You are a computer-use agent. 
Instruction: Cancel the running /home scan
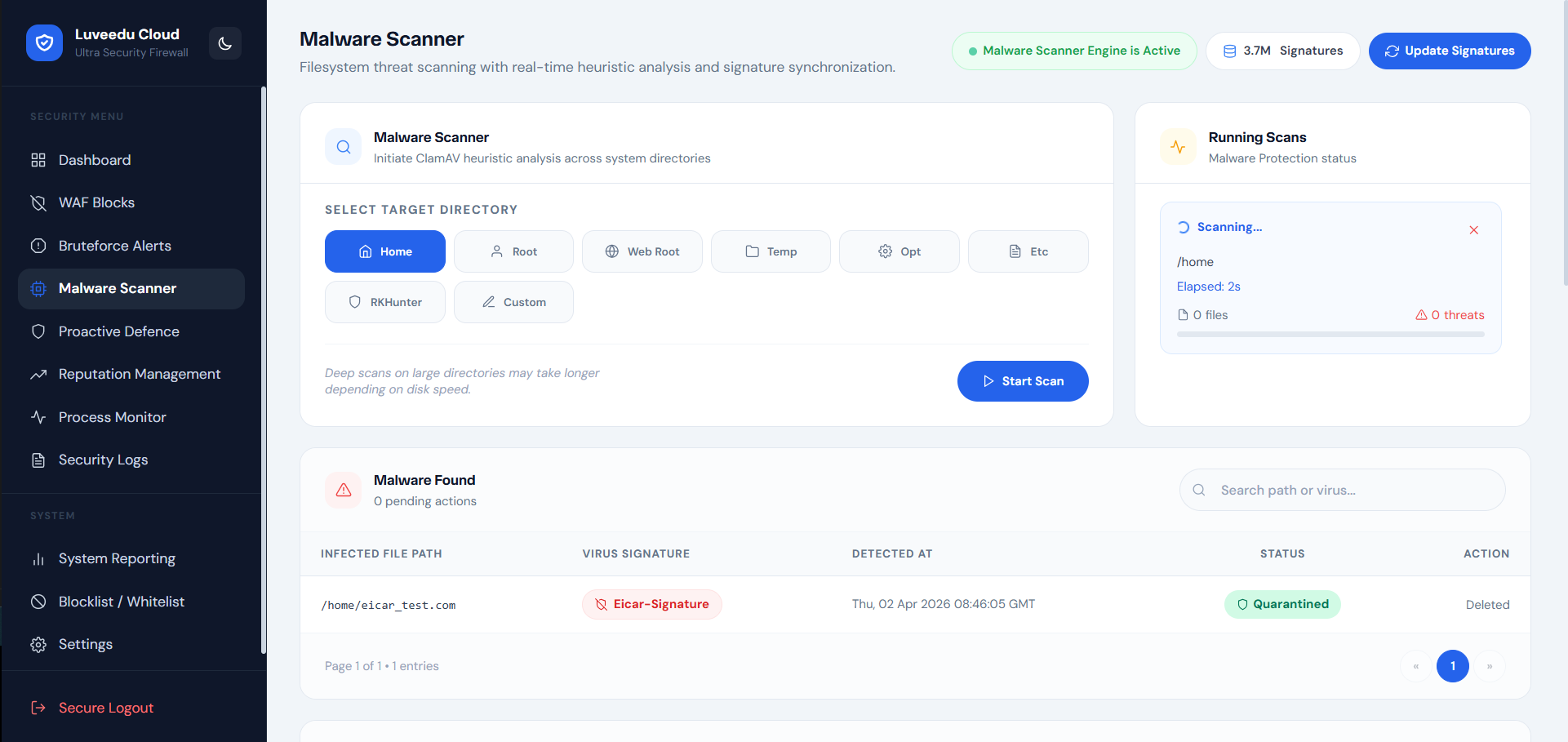pos(1474,230)
